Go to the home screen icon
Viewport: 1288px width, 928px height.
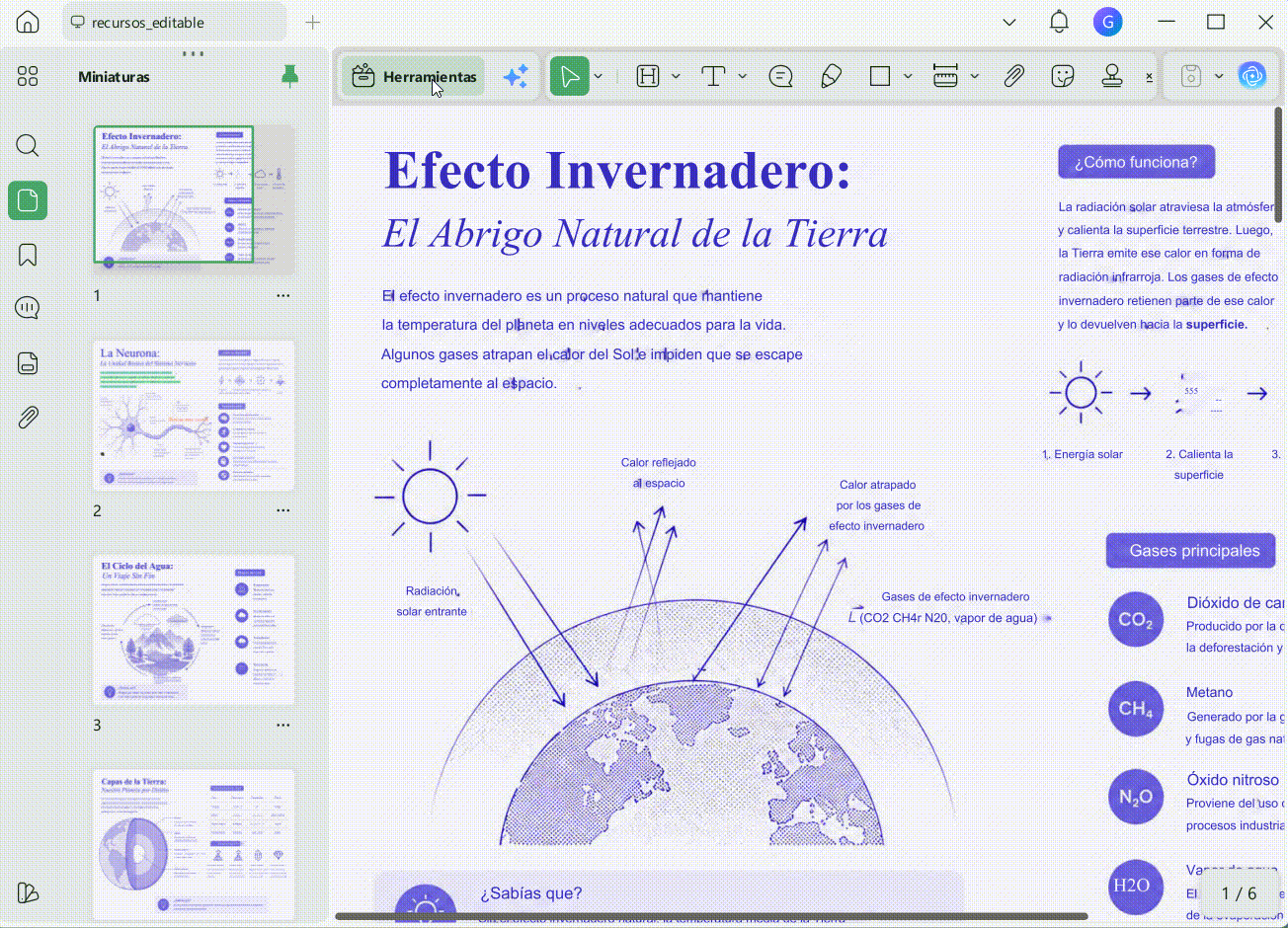(x=28, y=23)
